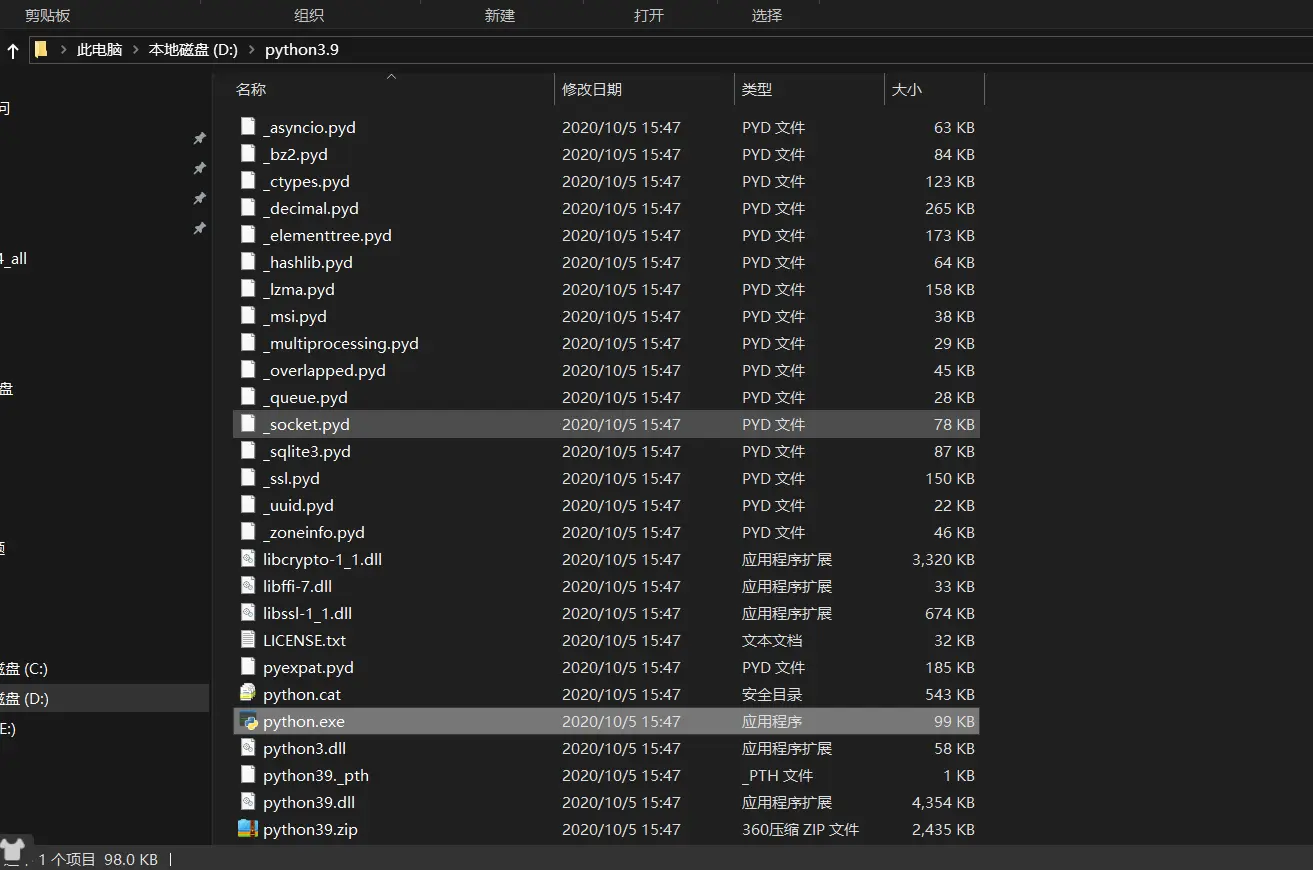Click the _sqlite3.pyd file icon
Viewport: 1313px width, 870px height.
tap(248, 451)
